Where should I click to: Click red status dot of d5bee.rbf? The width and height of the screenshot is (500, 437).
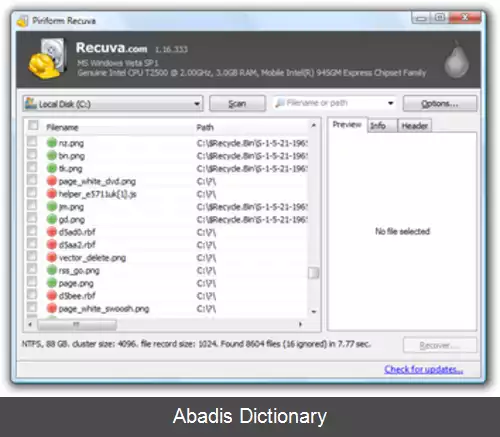click(52, 295)
